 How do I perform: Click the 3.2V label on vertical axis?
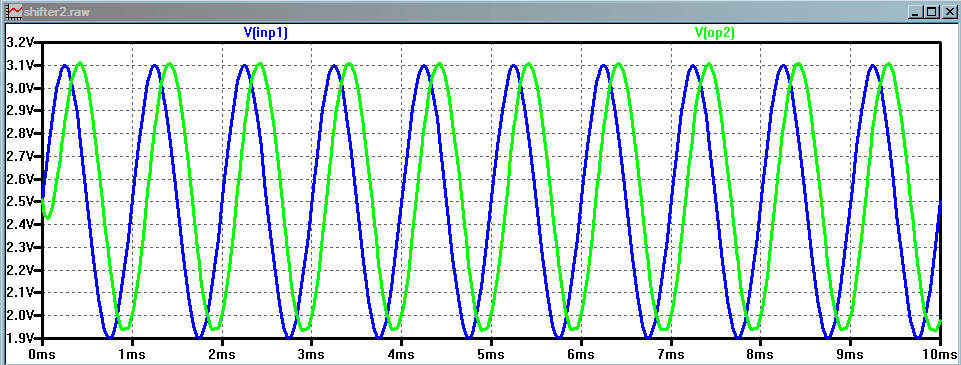pos(18,43)
